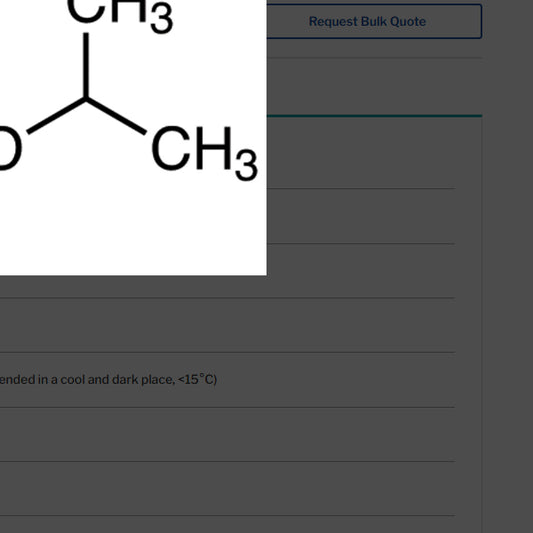533x533 pixels.
Task: Click the dimmed area above the teal tab line
Action: point(374,87)
